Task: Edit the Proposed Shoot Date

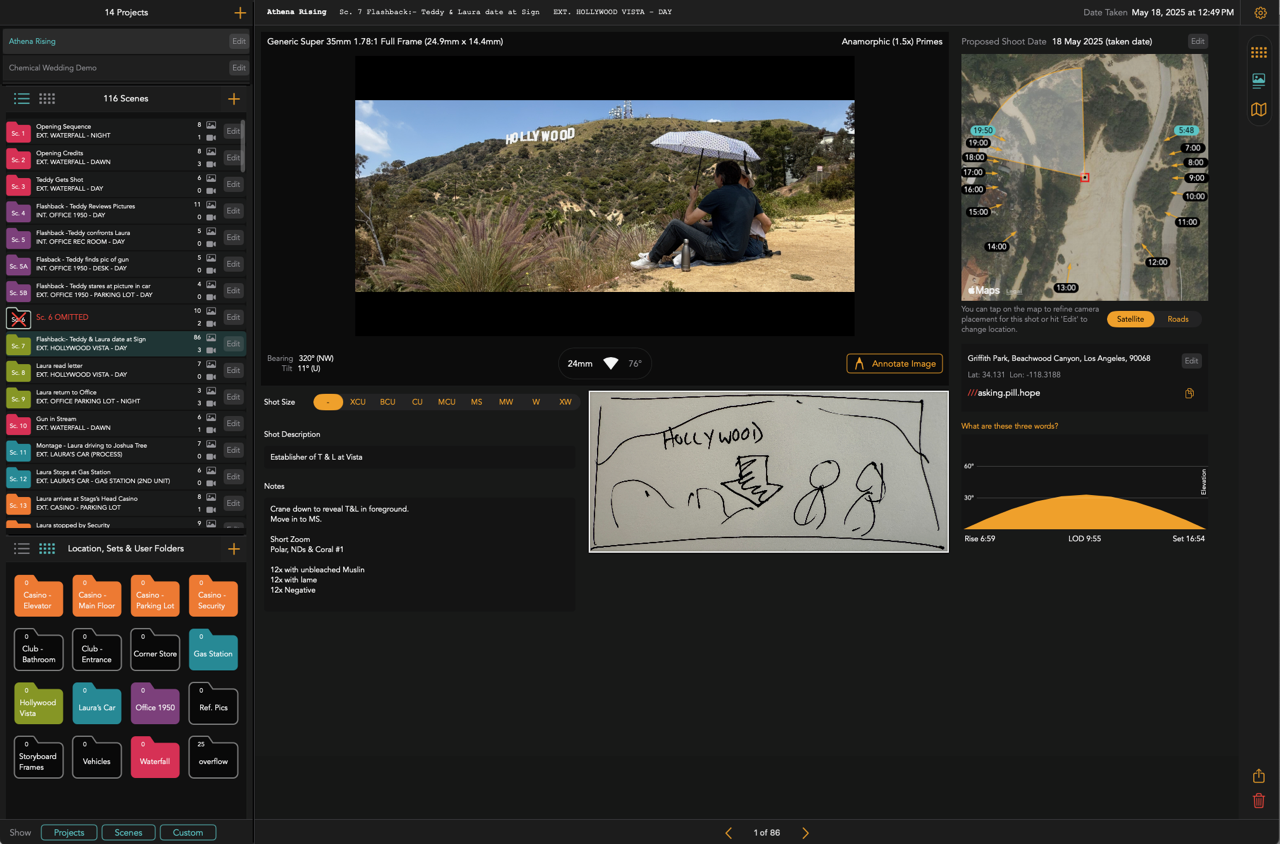Action: tap(1197, 41)
